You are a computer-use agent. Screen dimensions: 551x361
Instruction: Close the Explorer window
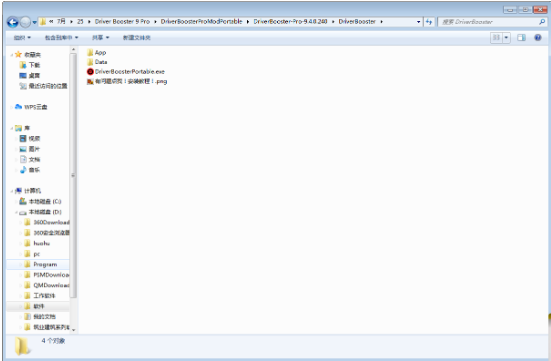(540, 10)
